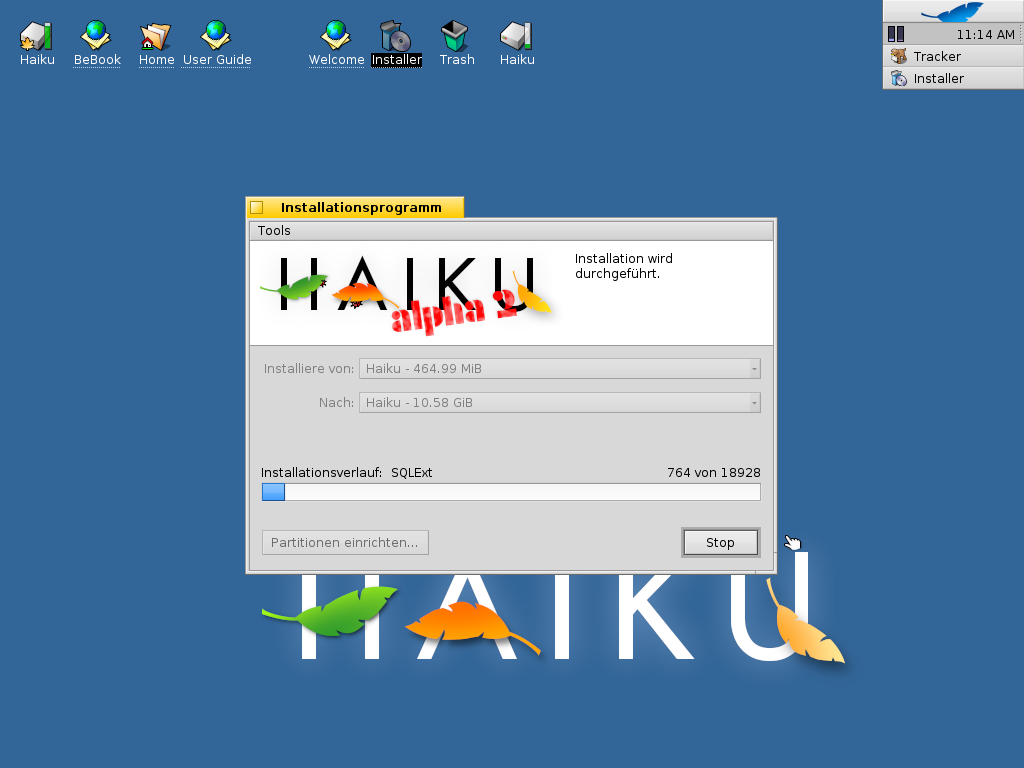Click 'Installationsverlauf: SQLExt' status label
Image resolution: width=1024 pixels, height=768 pixels.
[346, 472]
